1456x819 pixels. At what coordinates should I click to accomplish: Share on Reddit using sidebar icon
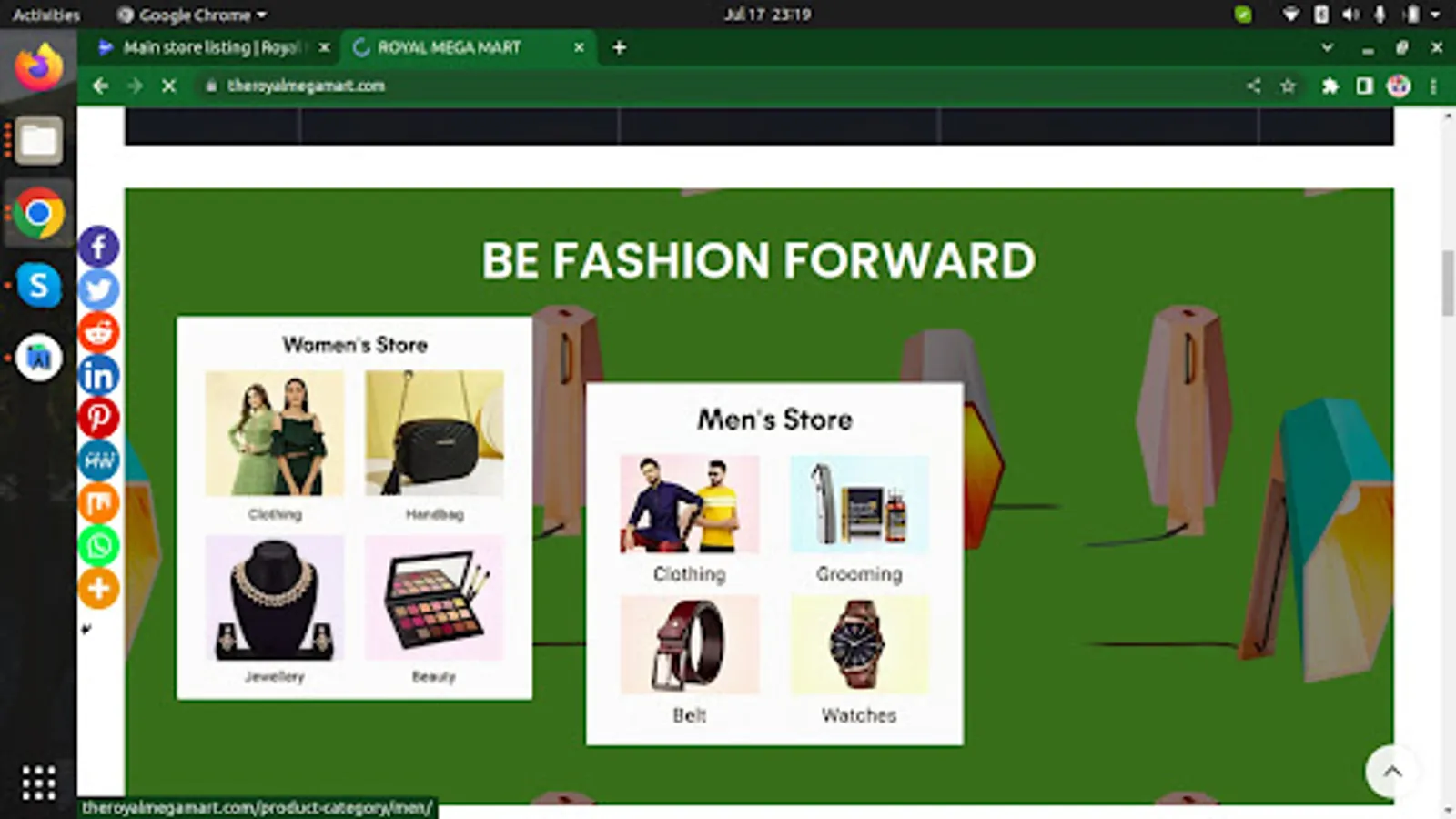pyautogui.click(x=98, y=332)
